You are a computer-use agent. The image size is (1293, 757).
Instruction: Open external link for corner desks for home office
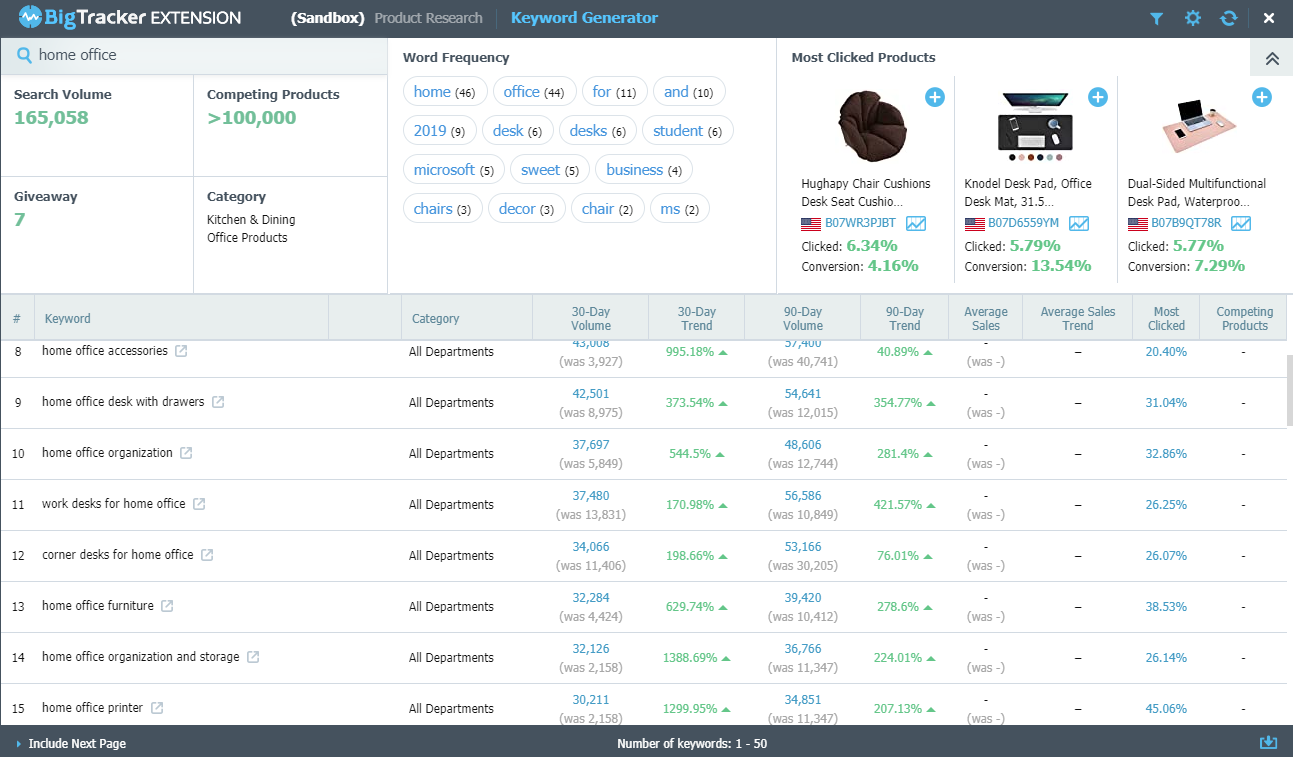[x=207, y=555]
